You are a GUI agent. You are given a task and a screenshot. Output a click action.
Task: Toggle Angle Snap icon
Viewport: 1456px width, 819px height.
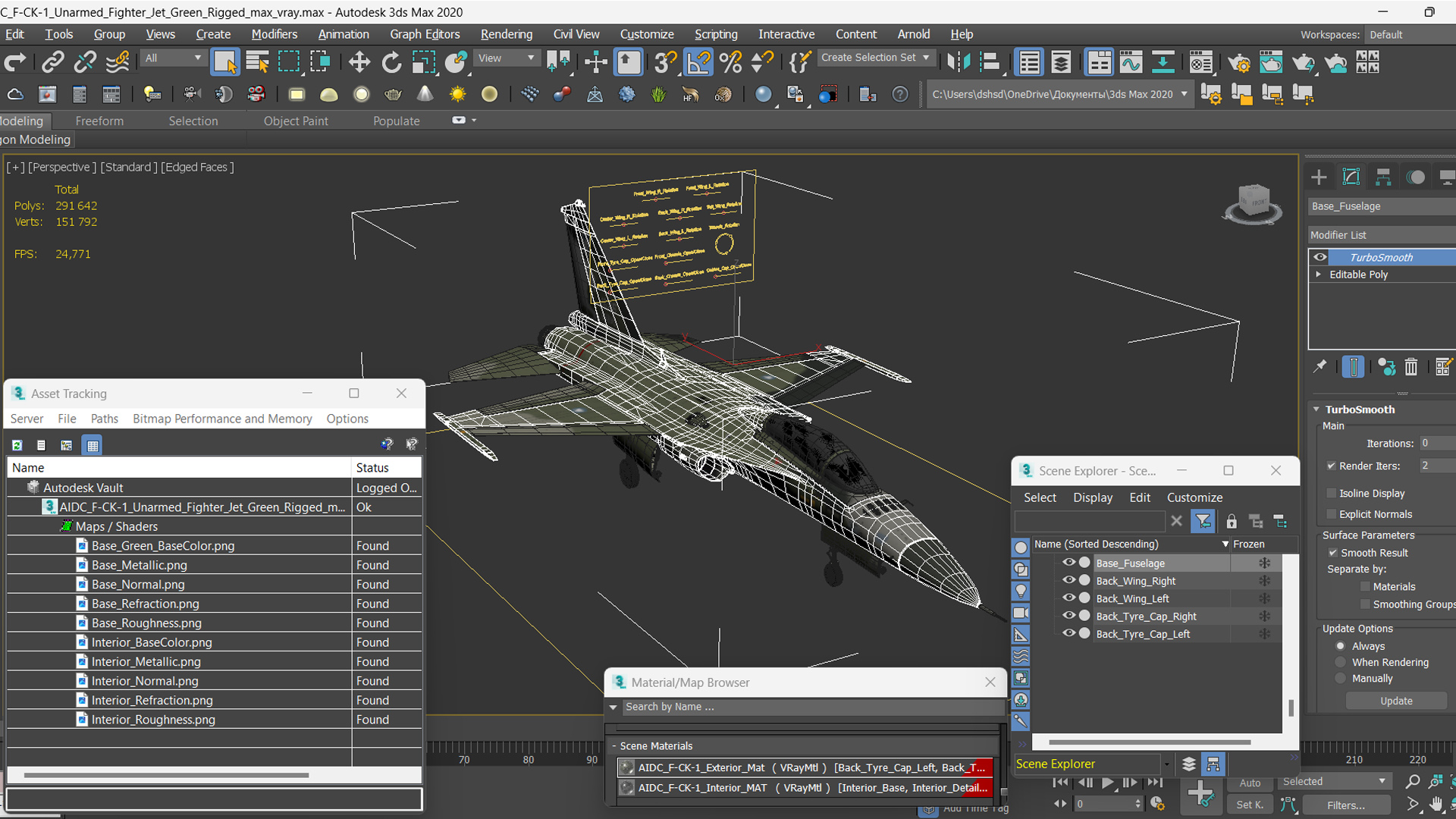[698, 62]
